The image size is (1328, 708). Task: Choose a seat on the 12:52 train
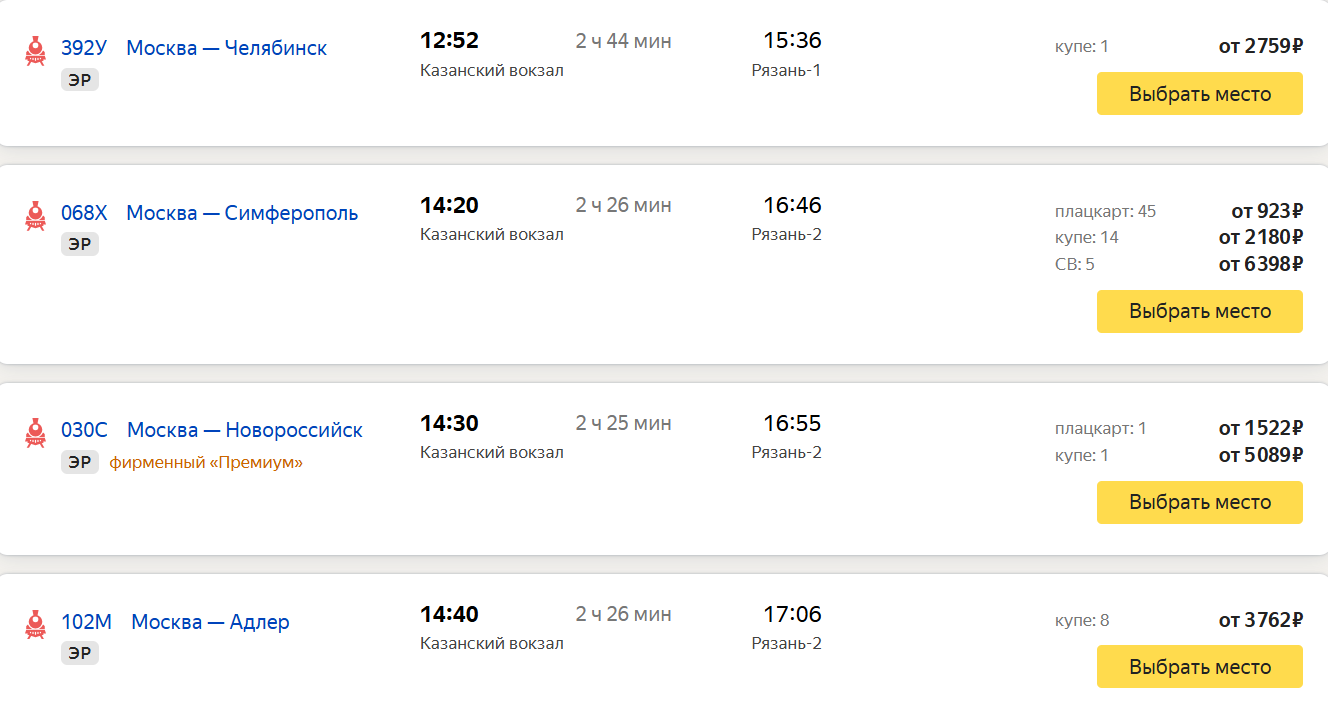pos(1200,94)
